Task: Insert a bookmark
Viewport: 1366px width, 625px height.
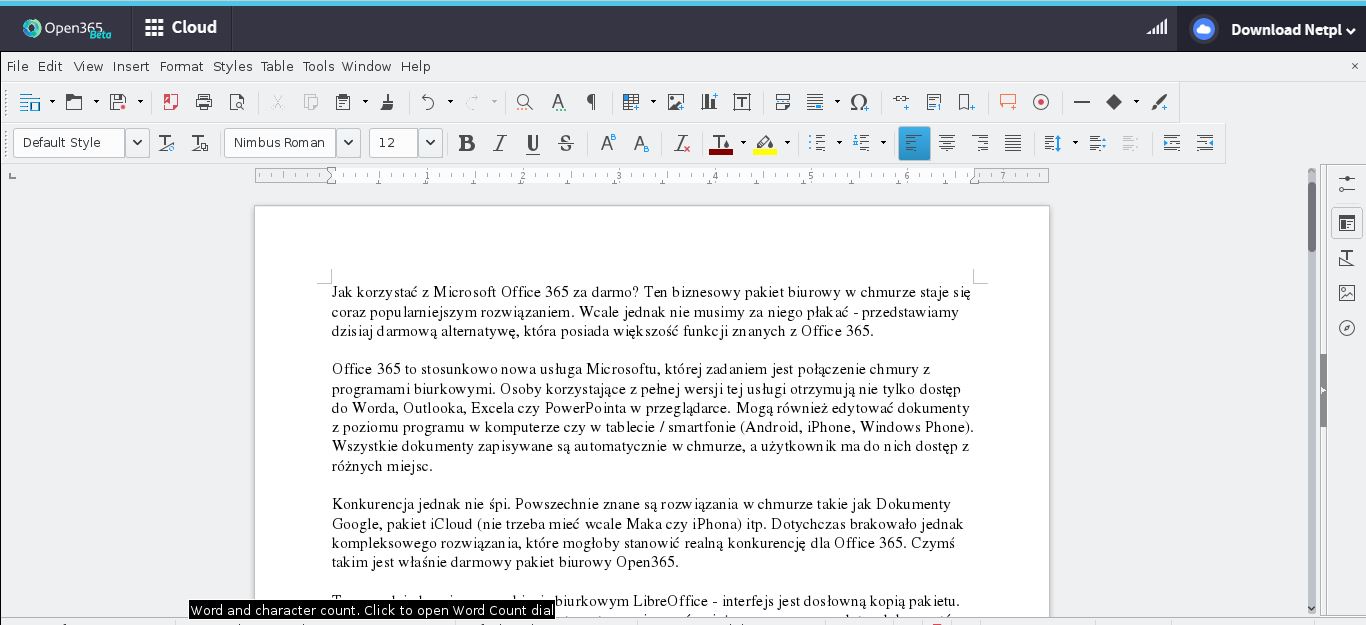Action: tap(966, 102)
